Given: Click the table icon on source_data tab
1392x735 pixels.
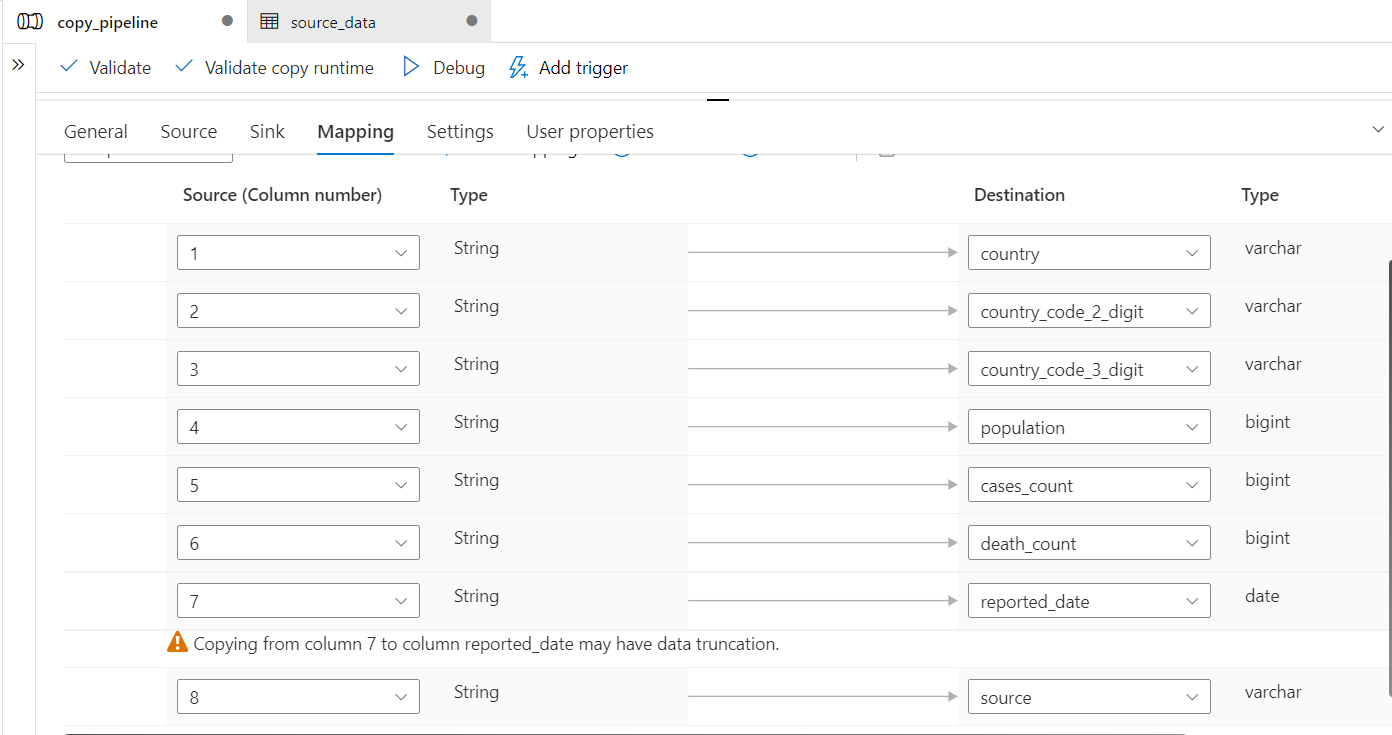Looking at the screenshot, I should point(269,21).
